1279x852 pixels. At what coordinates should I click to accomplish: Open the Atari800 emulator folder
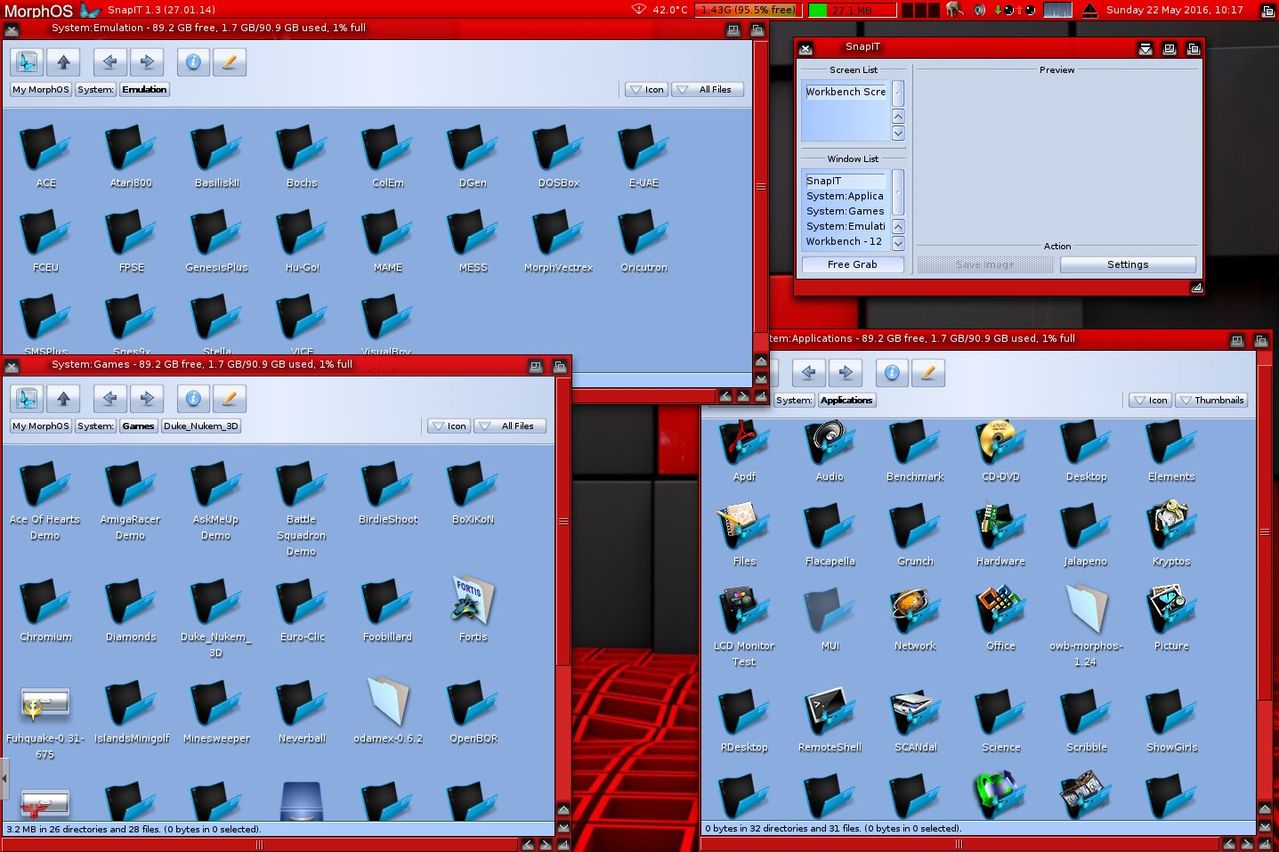tap(131, 150)
